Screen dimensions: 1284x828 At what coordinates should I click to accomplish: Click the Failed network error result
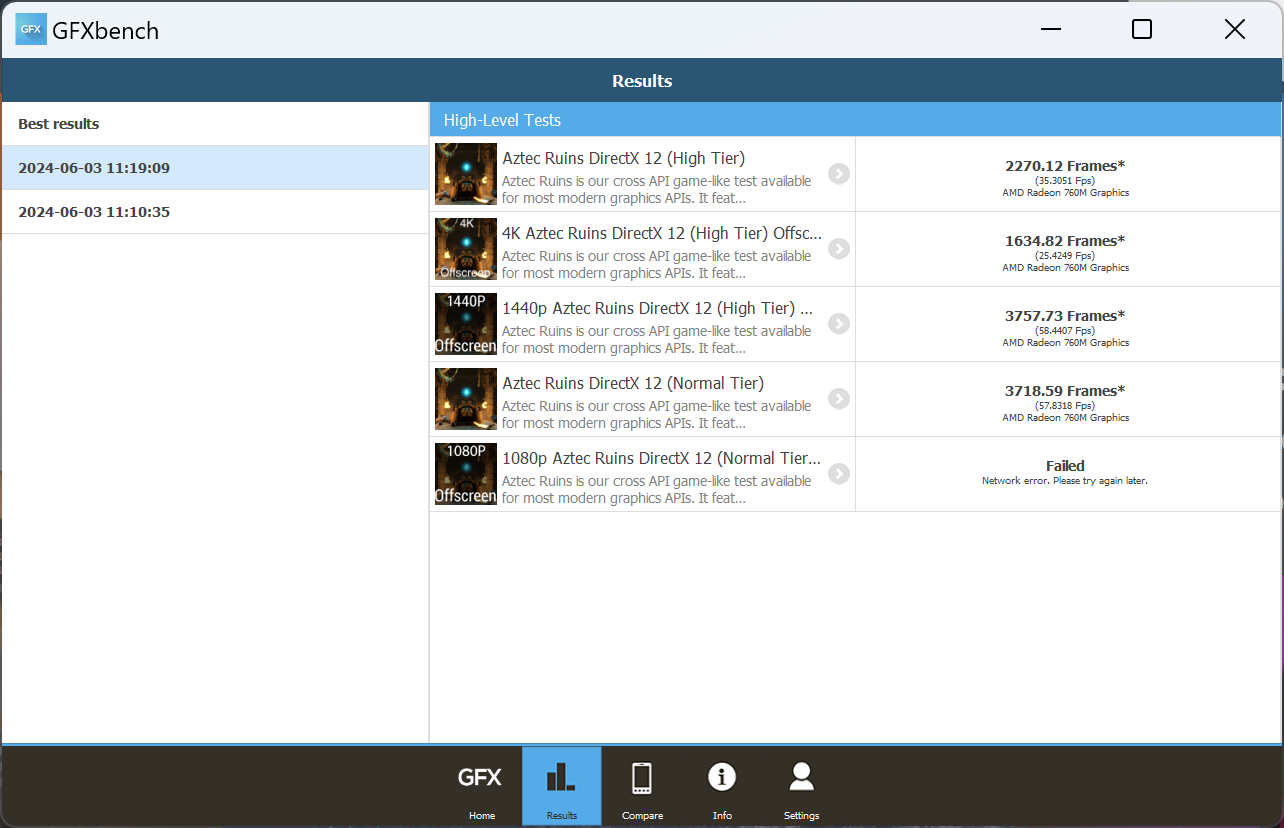tap(1067, 474)
